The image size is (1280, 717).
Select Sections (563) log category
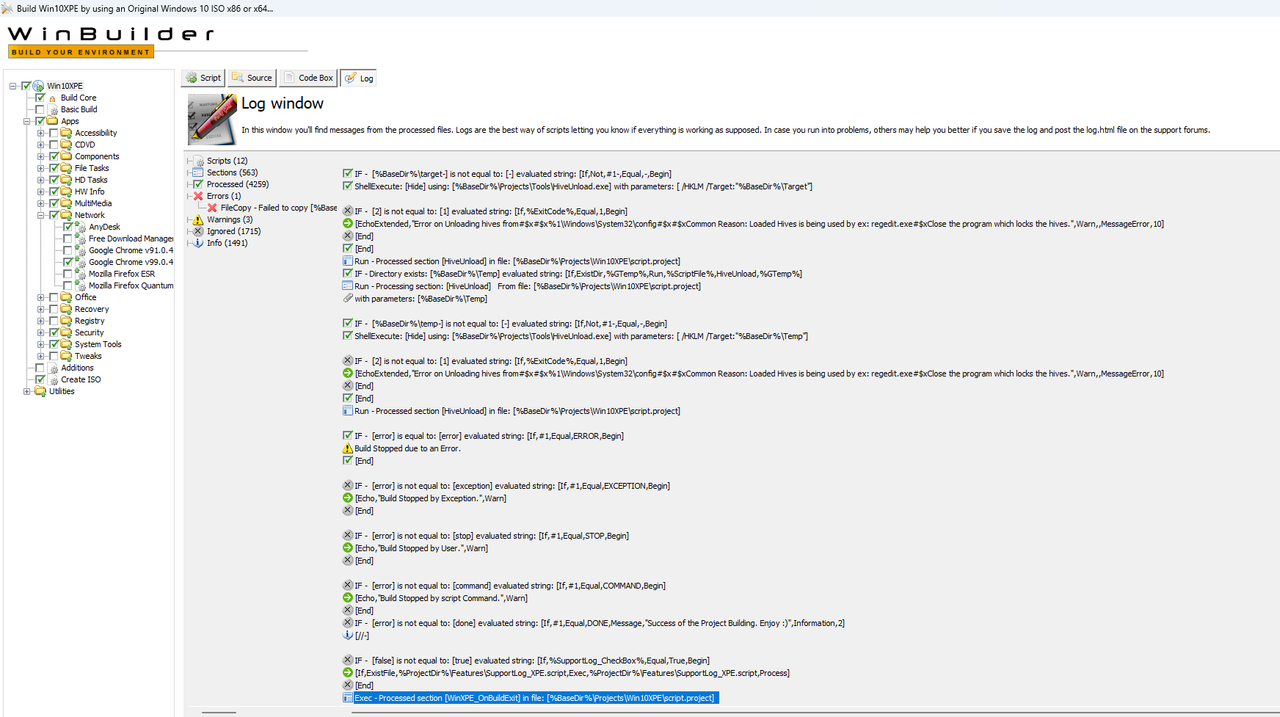232,173
